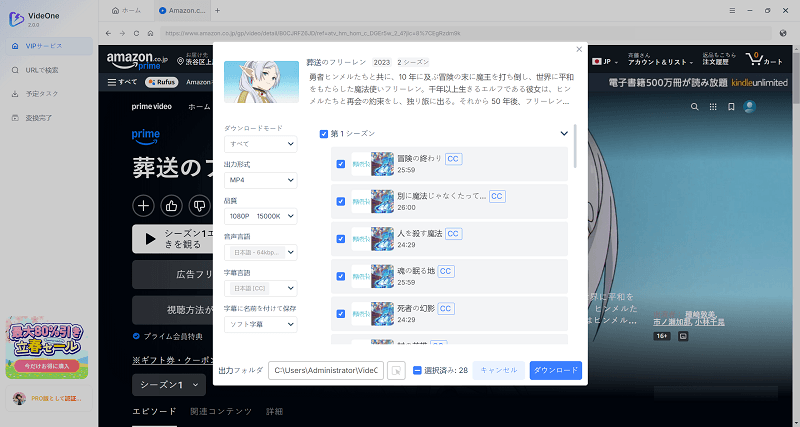Open the hamburger menu in title bar
This screenshot has width=800, height=427.
tap(732, 10)
